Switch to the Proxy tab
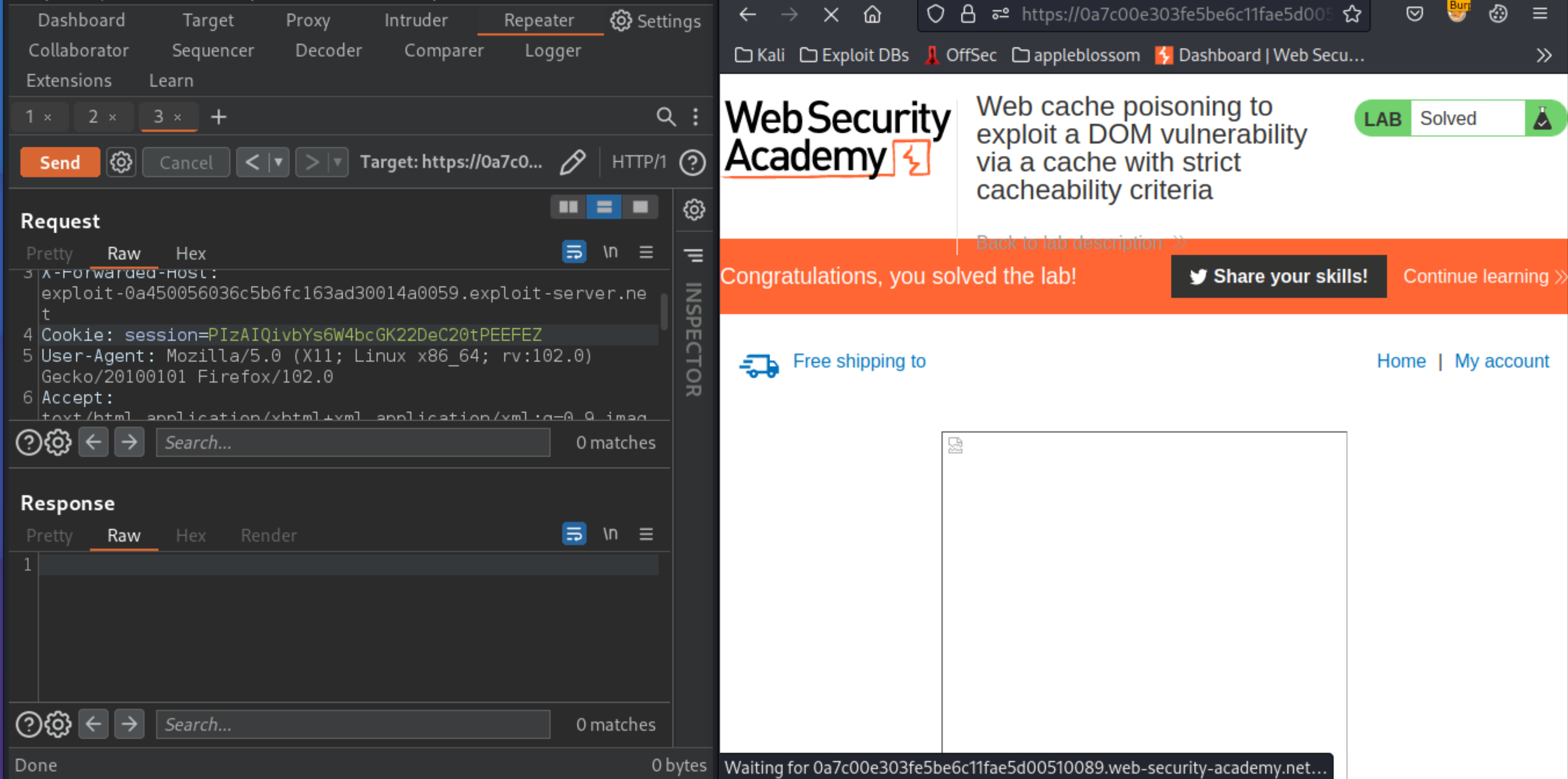This screenshot has height=779, width=1568. [308, 20]
